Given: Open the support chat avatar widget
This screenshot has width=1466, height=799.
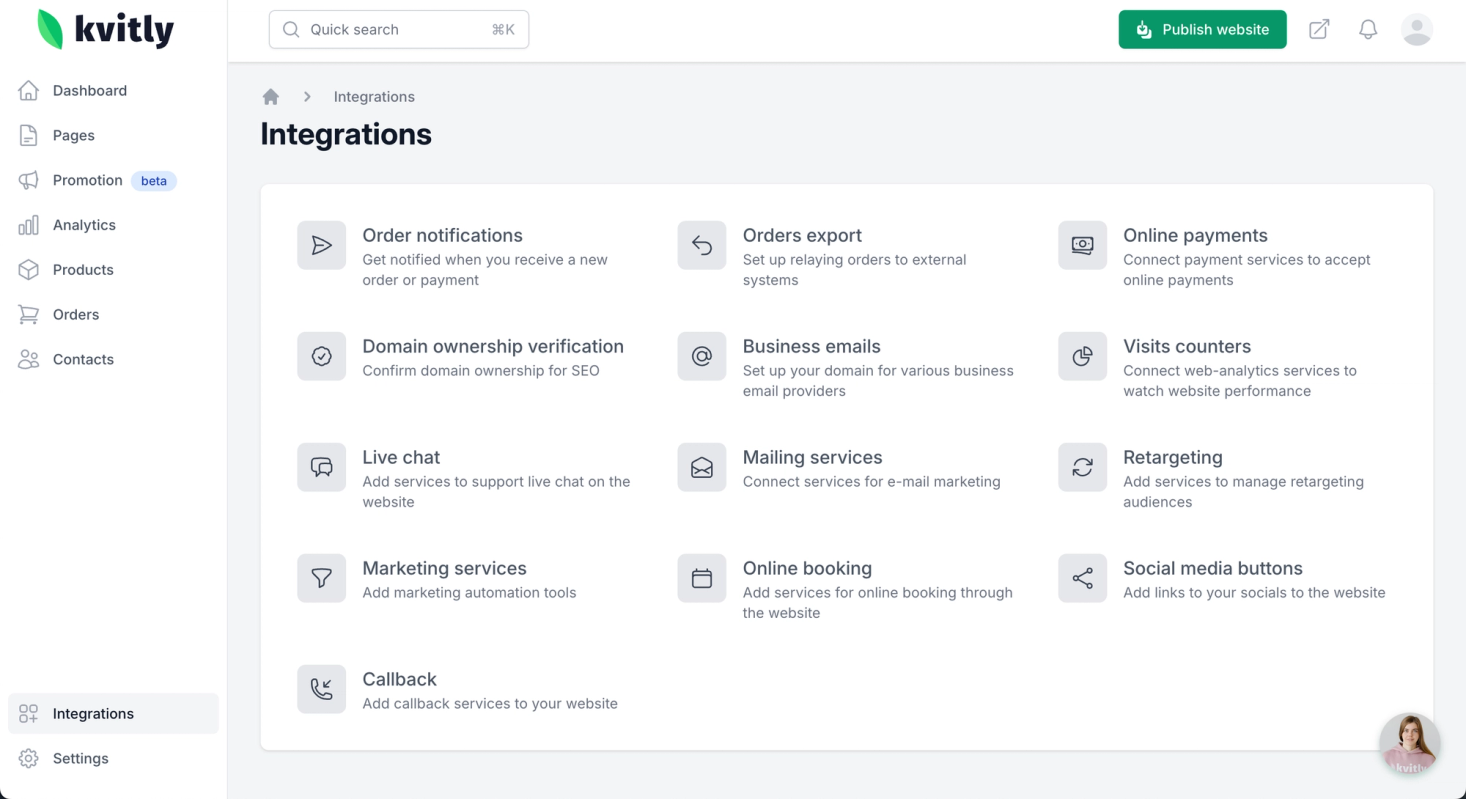Looking at the screenshot, I should click(x=1409, y=744).
